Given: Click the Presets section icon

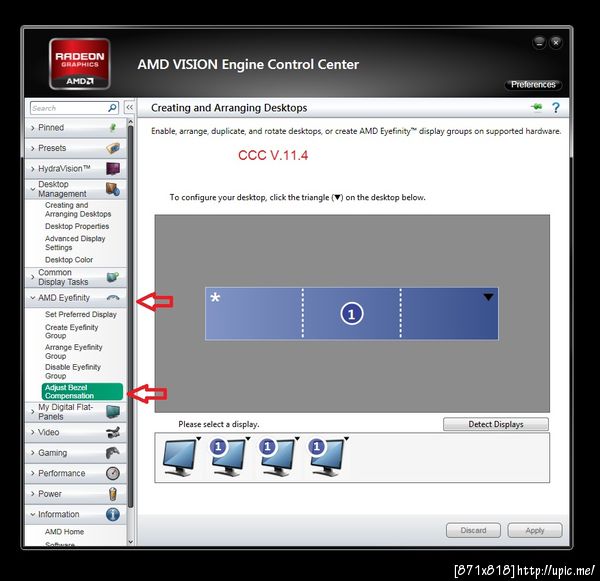Looking at the screenshot, I should click(x=113, y=148).
